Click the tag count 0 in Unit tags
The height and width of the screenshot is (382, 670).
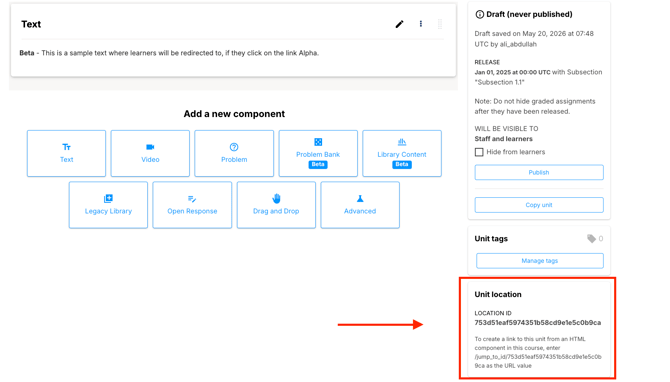[x=601, y=238]
